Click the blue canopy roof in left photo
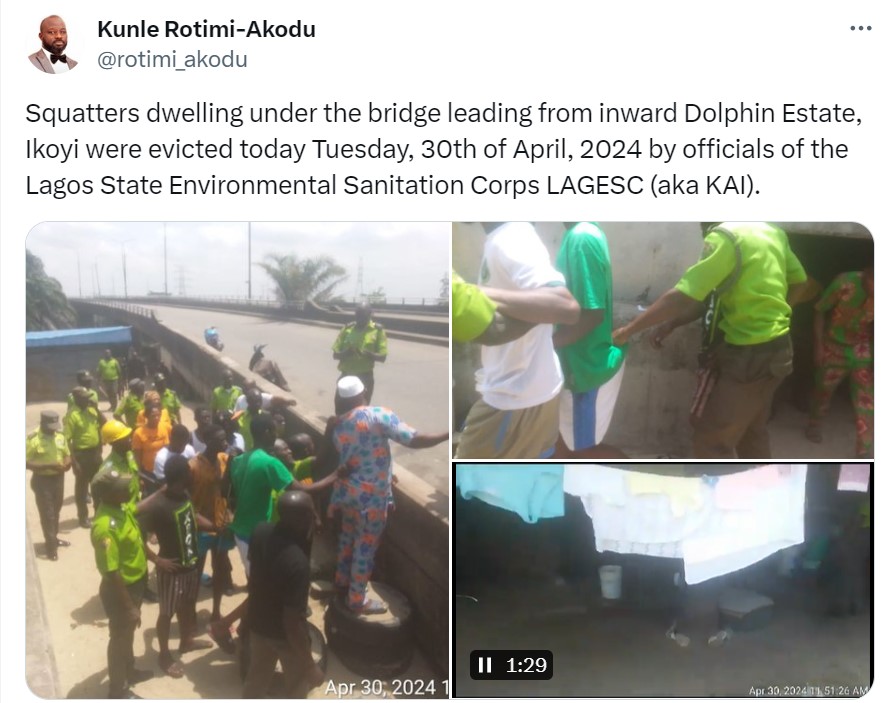This screenshot has width=892, height=703. point(79,336)
